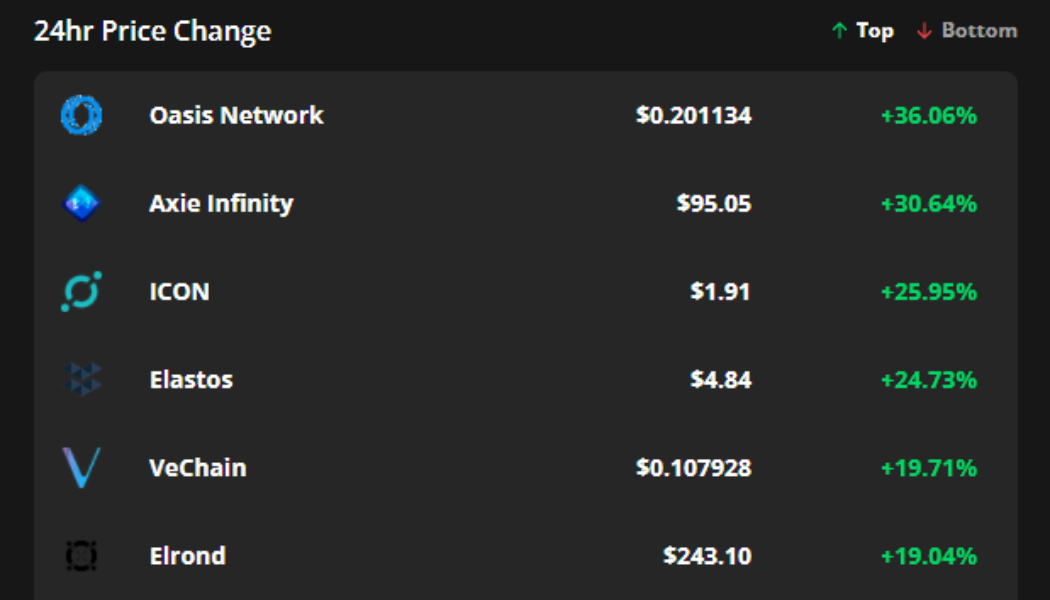Screen dimensions: 1050x600
Task: Click the Oasis Network +36.06% change
Action: (x=928, y=116)
